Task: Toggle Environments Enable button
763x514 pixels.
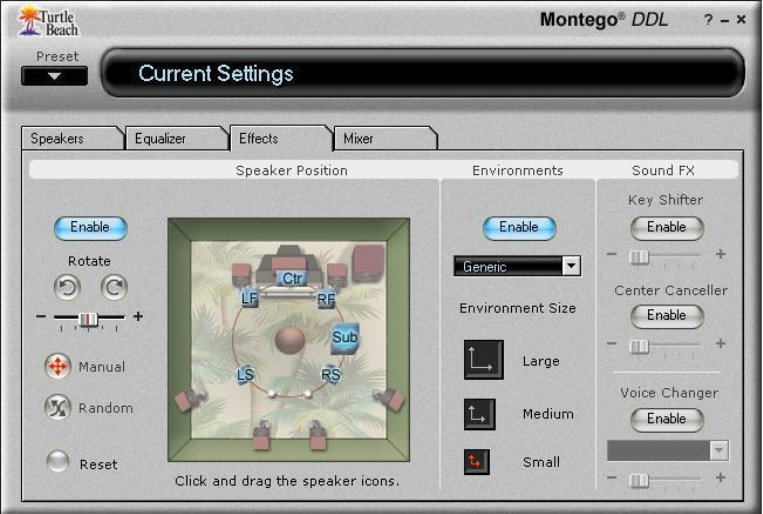Action: coord(519,228)
